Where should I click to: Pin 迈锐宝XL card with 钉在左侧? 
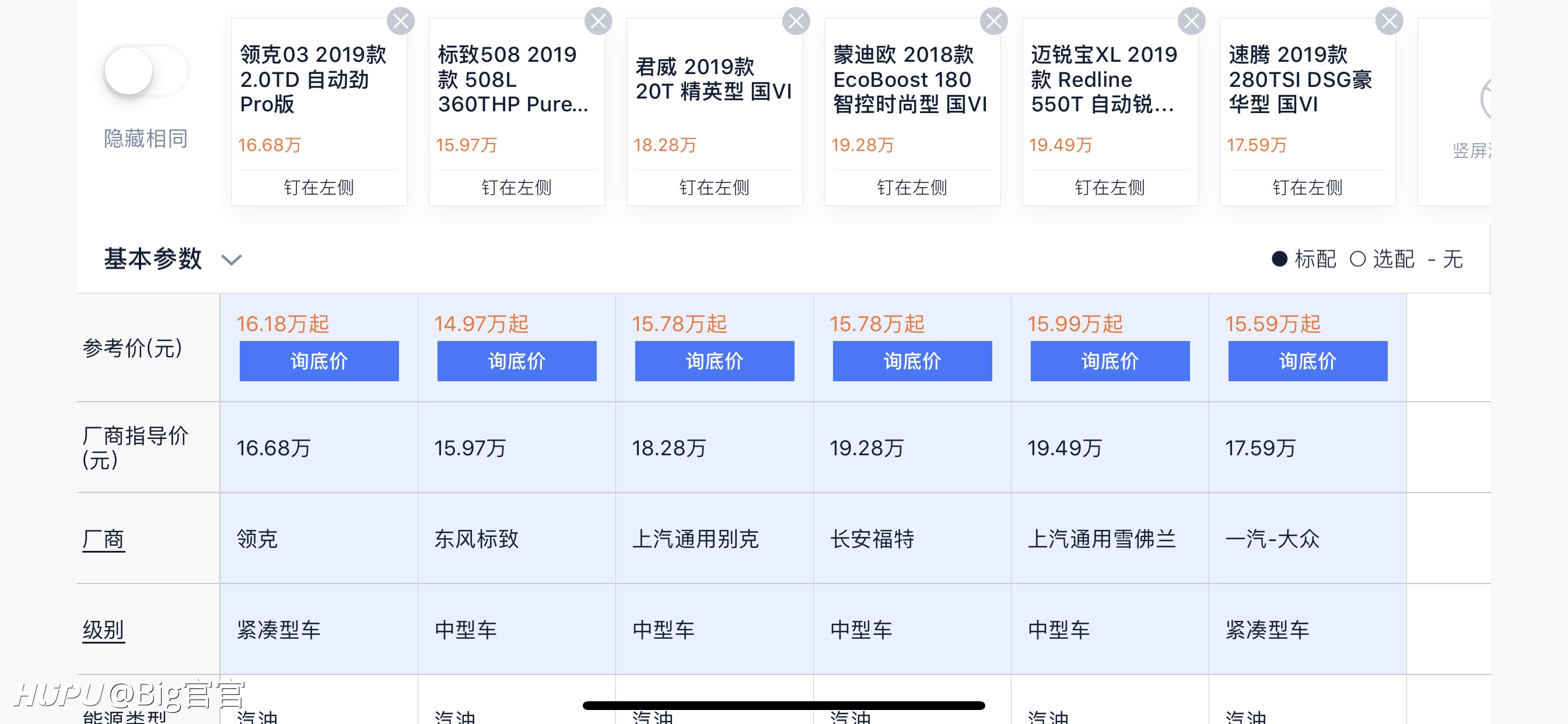[x=1110, y=187]
